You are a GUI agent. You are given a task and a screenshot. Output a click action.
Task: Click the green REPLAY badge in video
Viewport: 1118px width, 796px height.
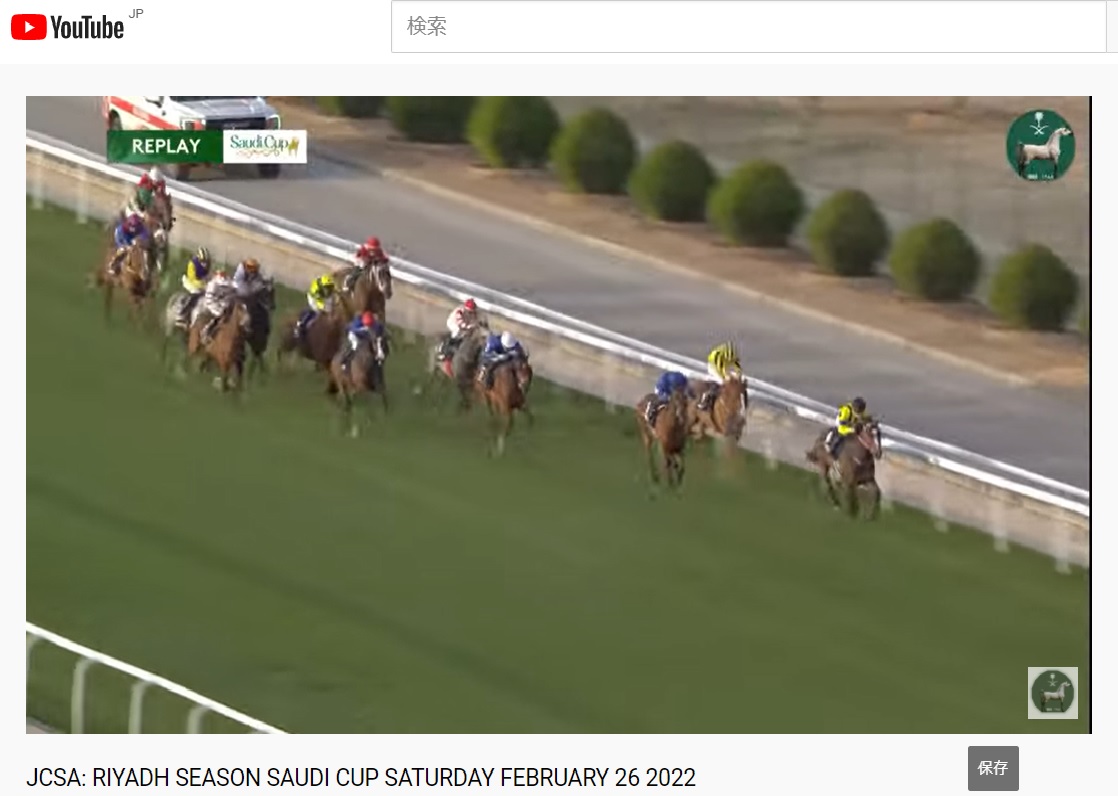tap(165, 146)
